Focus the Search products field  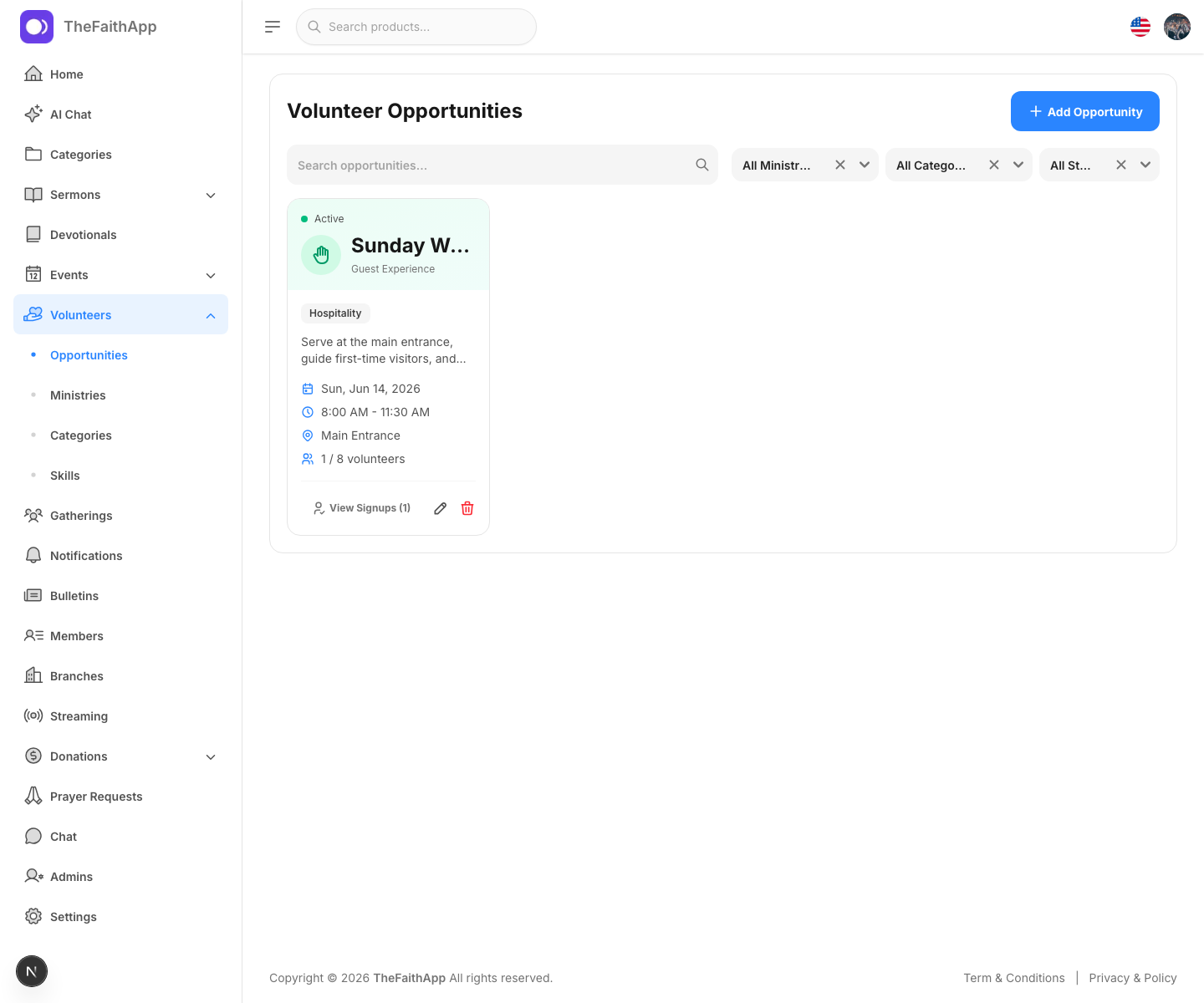coord(416,27)
